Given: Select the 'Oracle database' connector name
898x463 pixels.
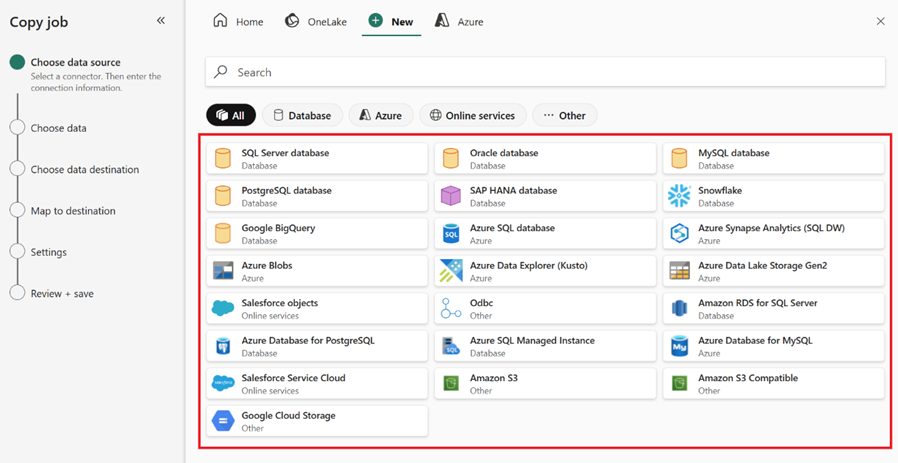Looking at the screenshot, I should (x=504, y=153).
